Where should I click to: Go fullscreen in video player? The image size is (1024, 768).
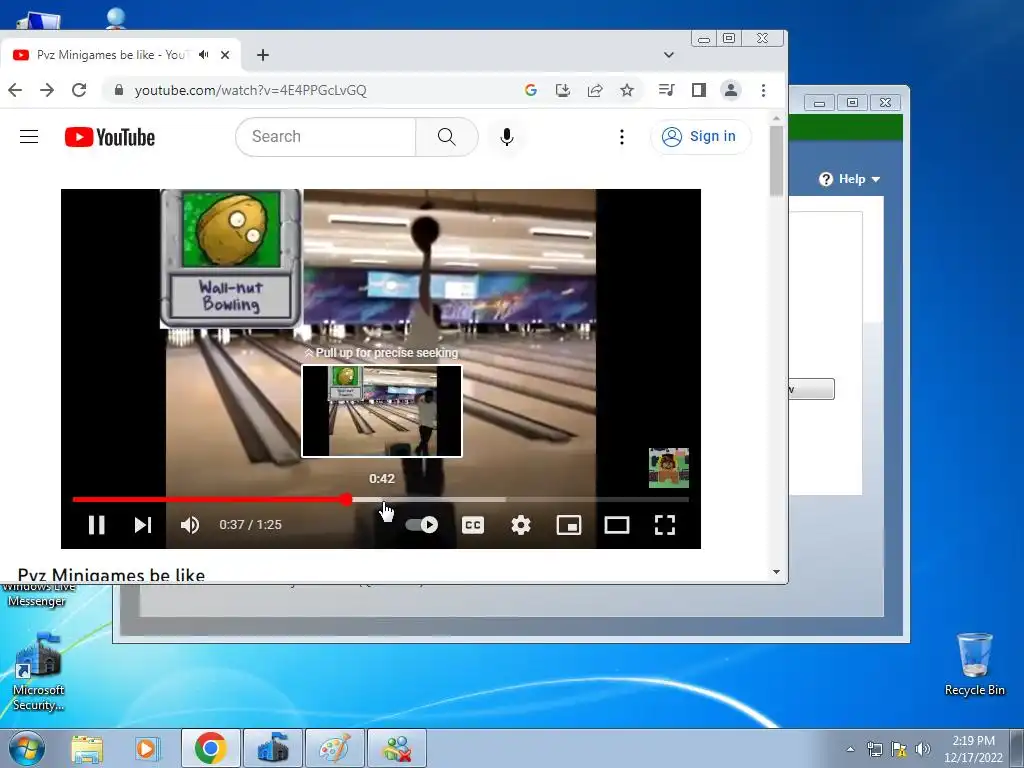[x=665, y=525]
